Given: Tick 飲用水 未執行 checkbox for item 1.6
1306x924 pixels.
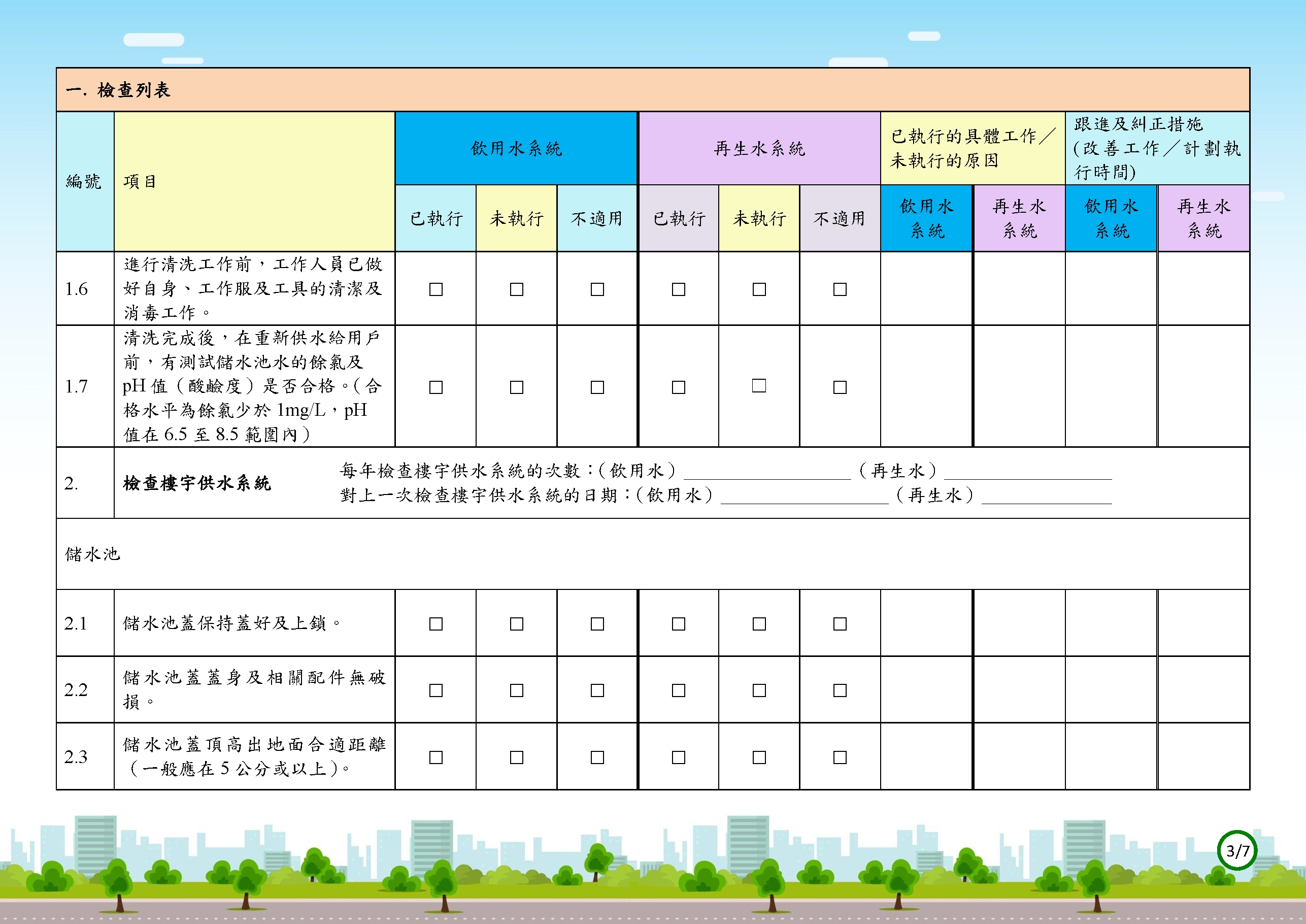Looking at the screenshot, I should 517,289.
